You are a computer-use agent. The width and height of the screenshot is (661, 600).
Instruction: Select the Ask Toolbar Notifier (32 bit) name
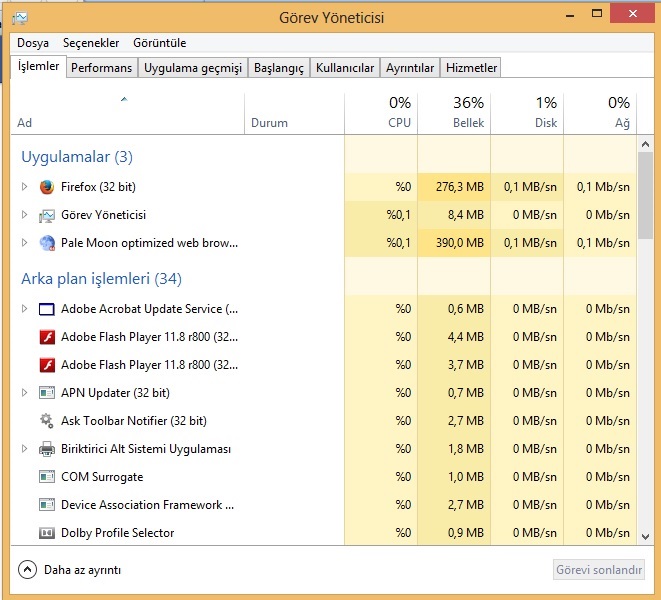tap(134, 421)
